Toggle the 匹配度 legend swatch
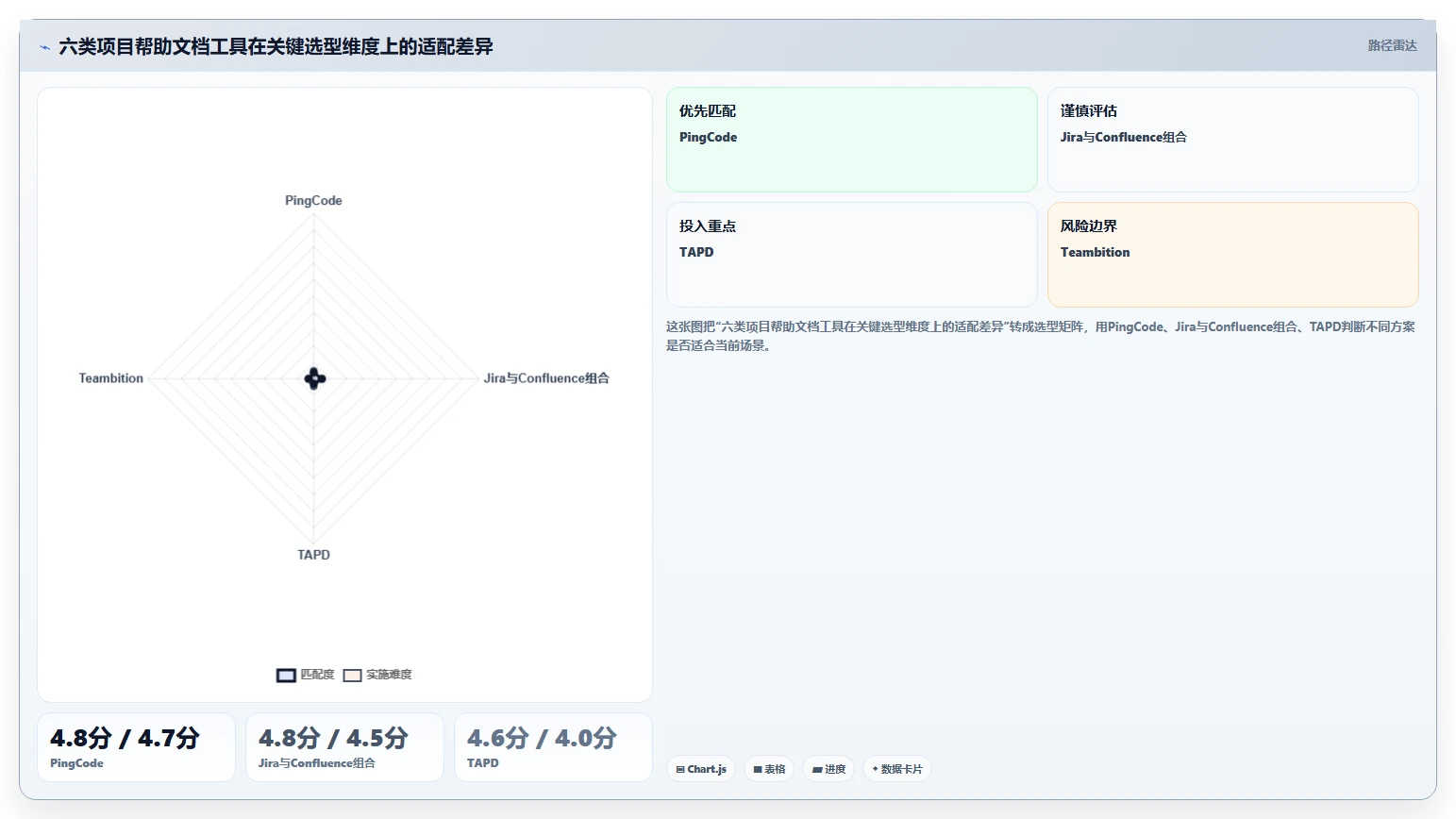The height and width of the screenshot is (819, 1456). (x=286, y=675)
